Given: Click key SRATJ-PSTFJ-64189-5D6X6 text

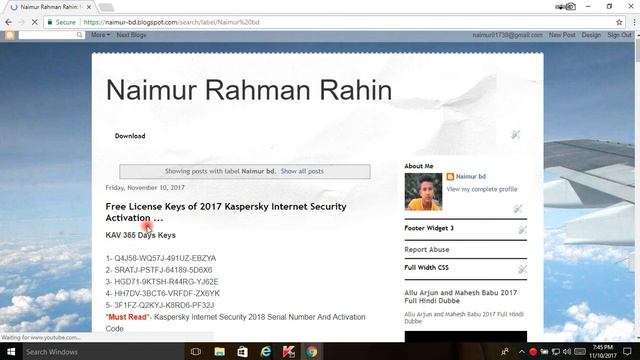Looking at the screenshot, I should [x=163, y=270].
